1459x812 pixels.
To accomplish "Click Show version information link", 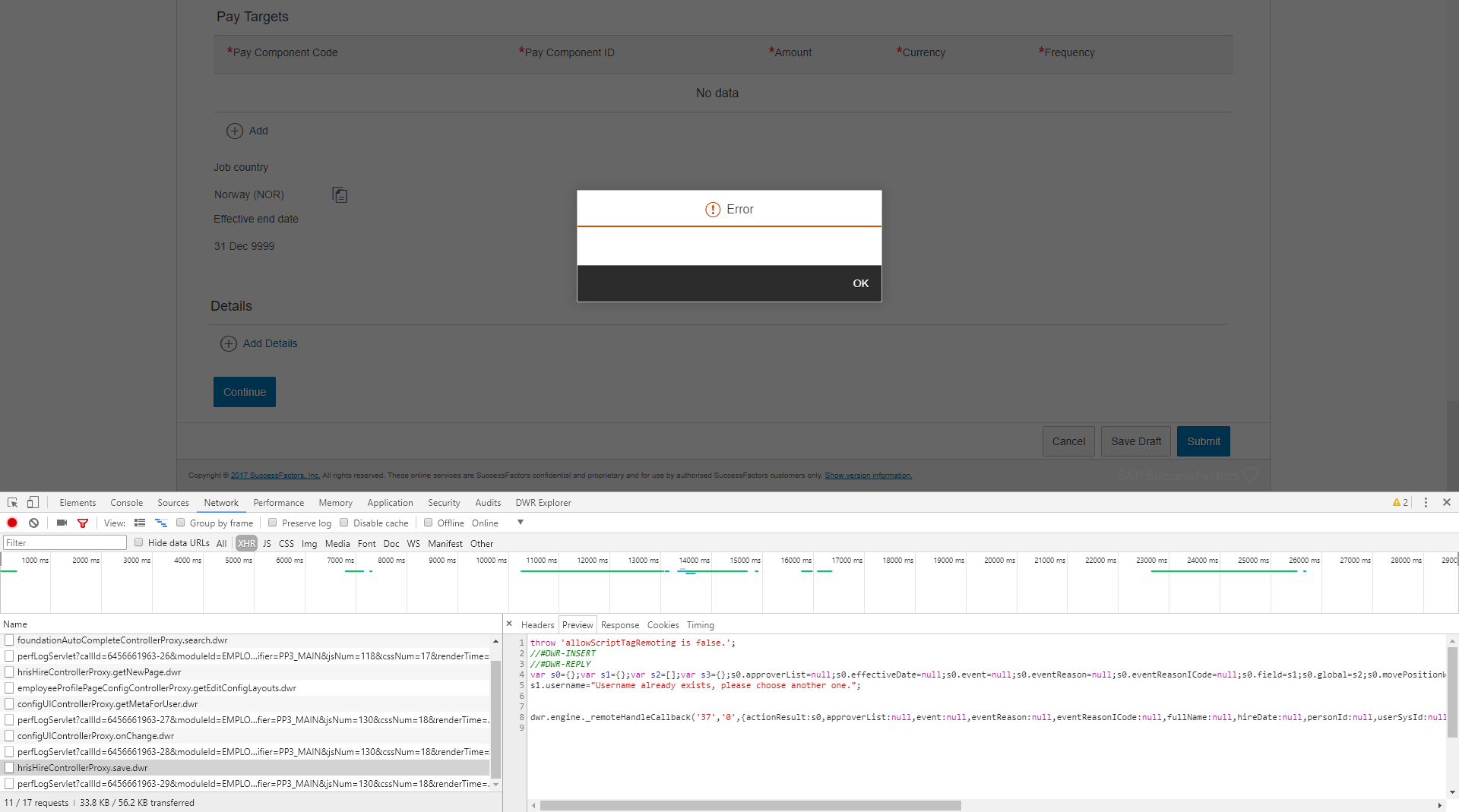I will (868, 476).
